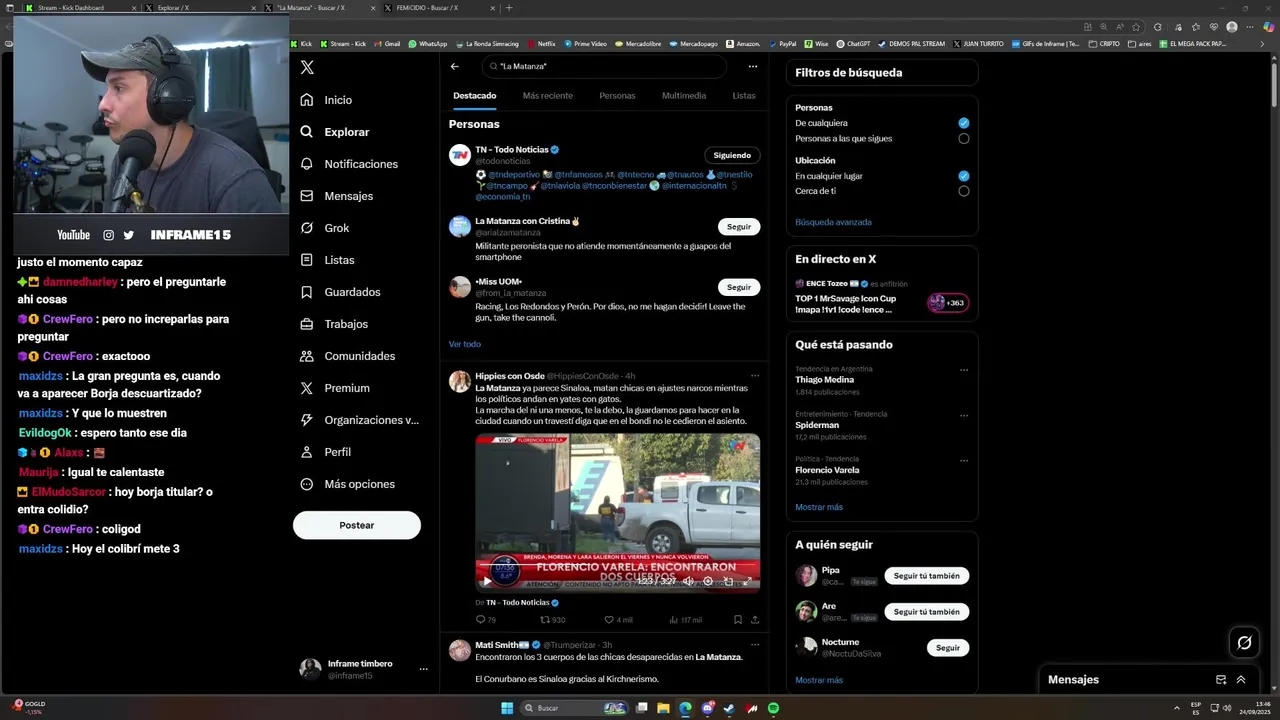
Task: Open Más opciones circle icon
Action: pyautogui.click(x=307, y=484)
